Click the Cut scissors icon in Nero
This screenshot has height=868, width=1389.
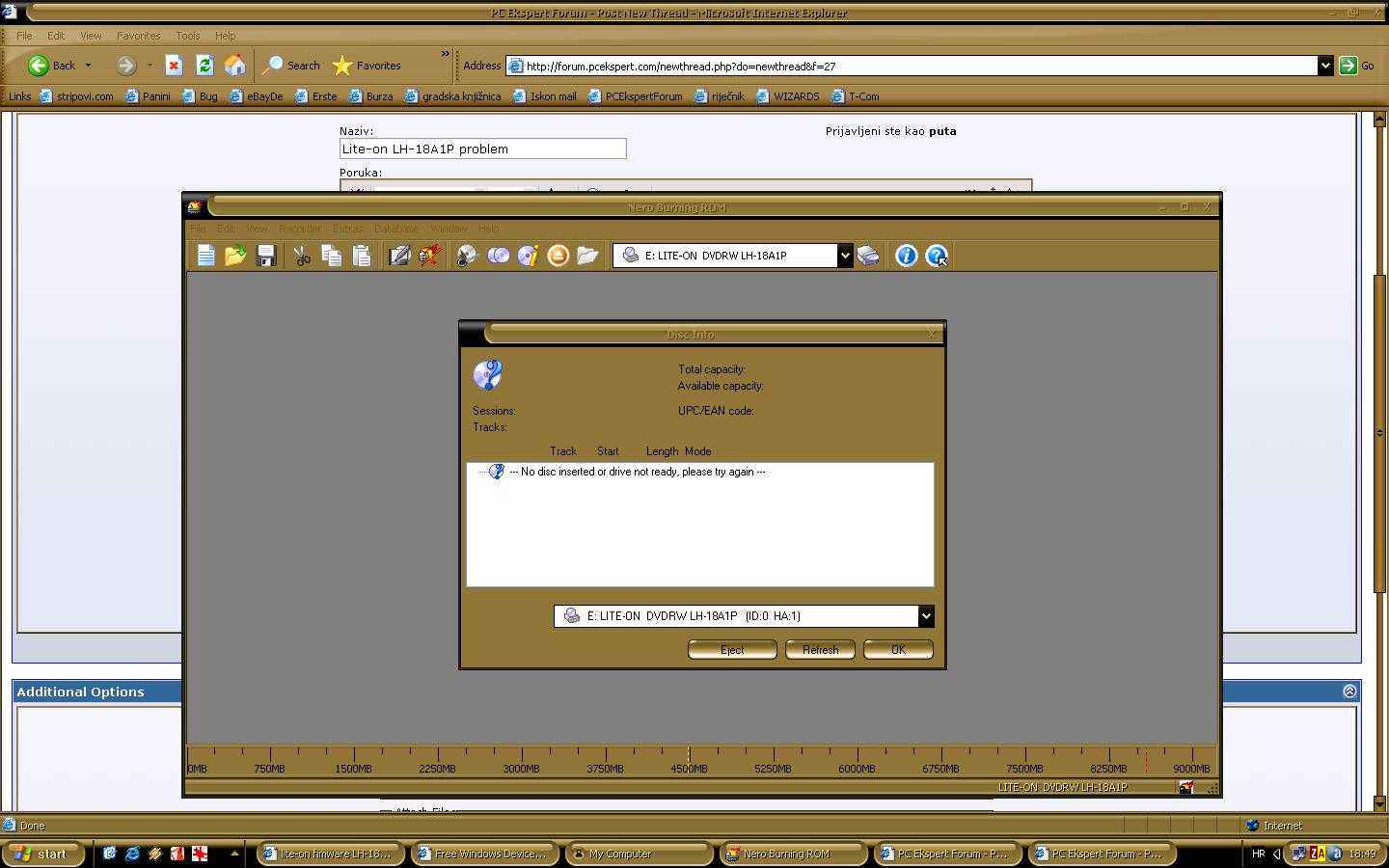tap(302, 256)
